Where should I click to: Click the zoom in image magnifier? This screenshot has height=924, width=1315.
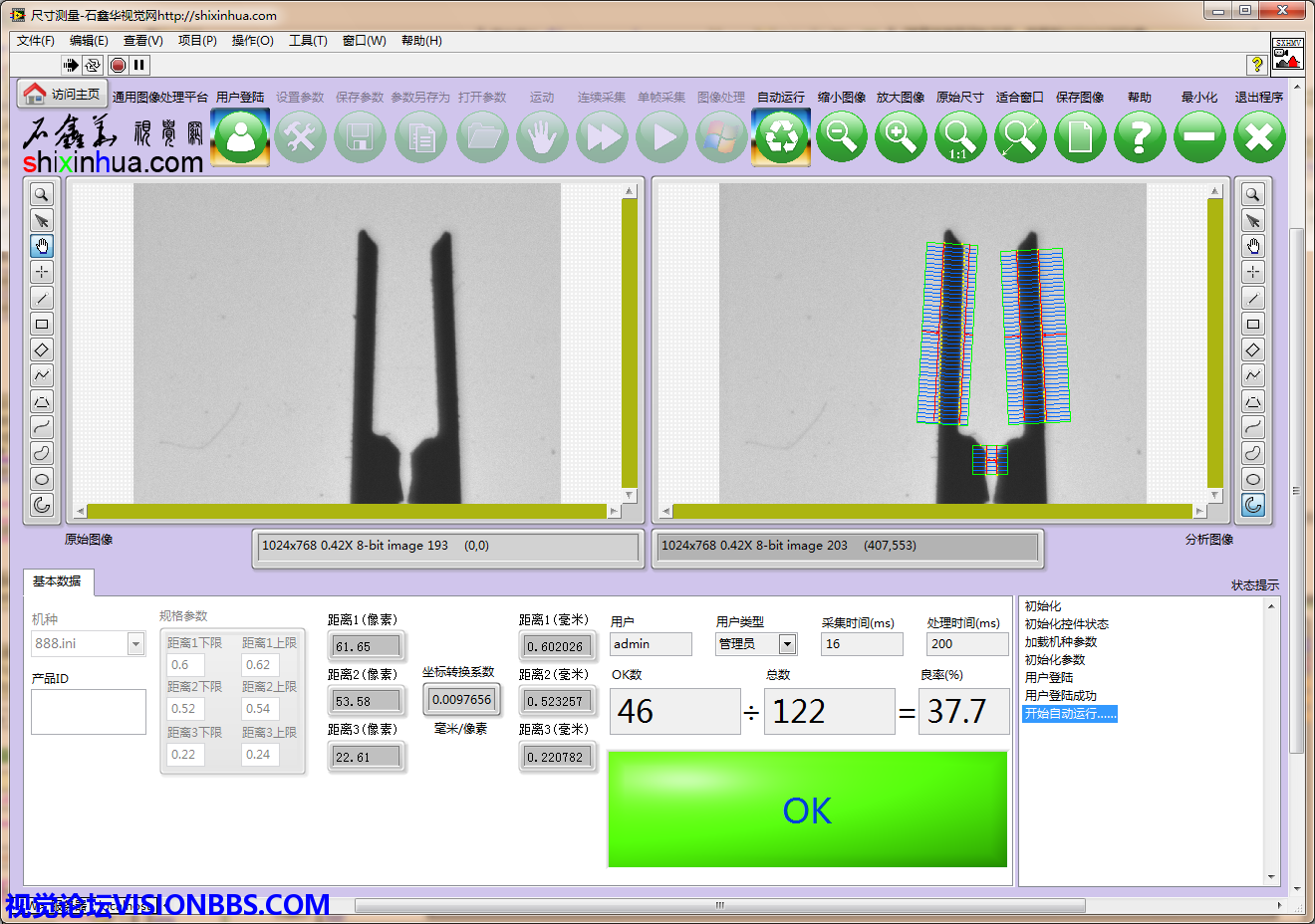point(901,136)
